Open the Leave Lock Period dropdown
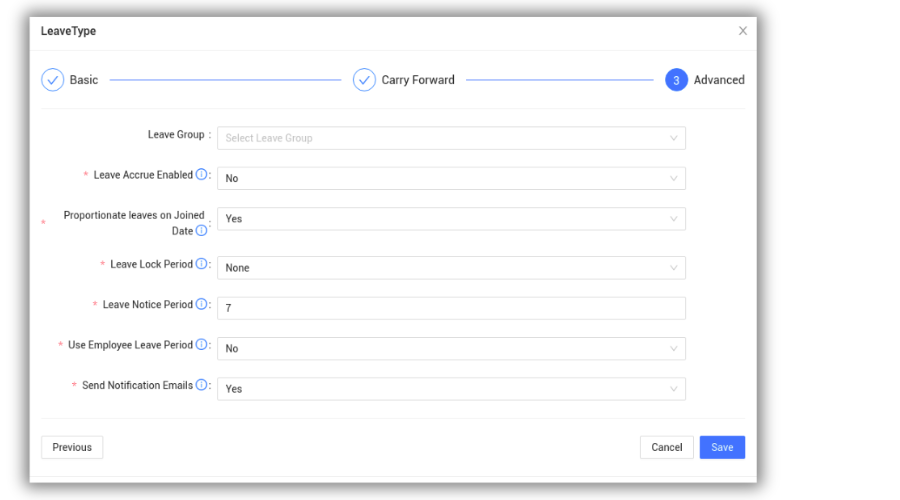Image resolution: width=900 pixels, height=500 pixels. [x=451, y=268]
